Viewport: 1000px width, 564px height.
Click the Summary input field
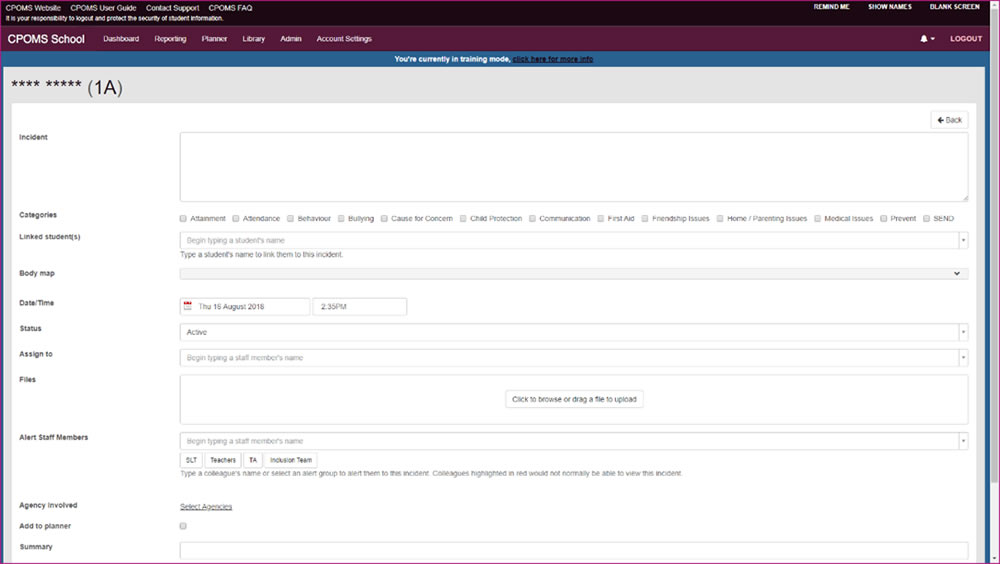tap(574, 551)
